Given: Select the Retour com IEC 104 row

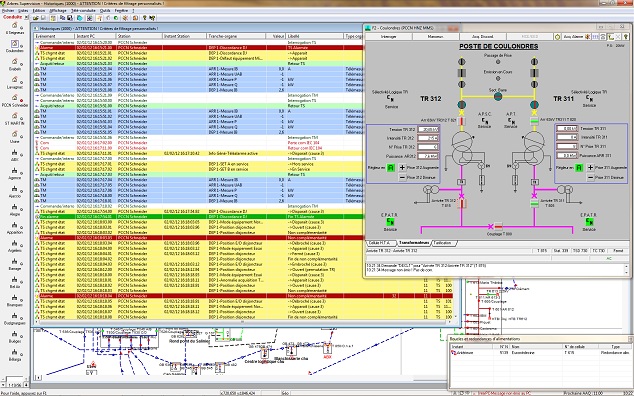Looking at the screenshot, I should (x=198, y=148).
